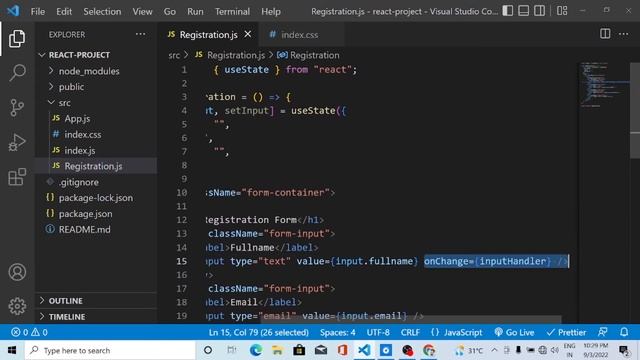Image resolution: width=640 pixels, height=360 pixels.
Task: Open the .gitignore file
Action: [96, 182]
